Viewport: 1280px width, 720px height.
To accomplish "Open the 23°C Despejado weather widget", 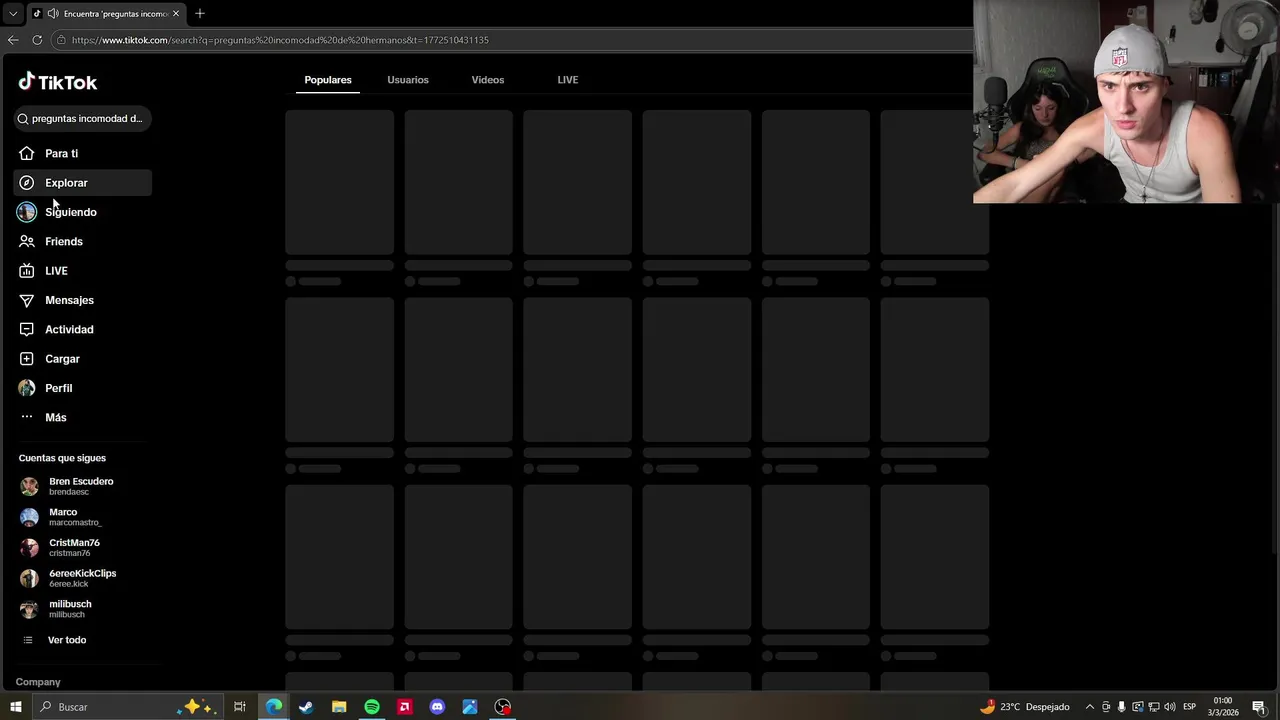I will (x=1024, y=707).
